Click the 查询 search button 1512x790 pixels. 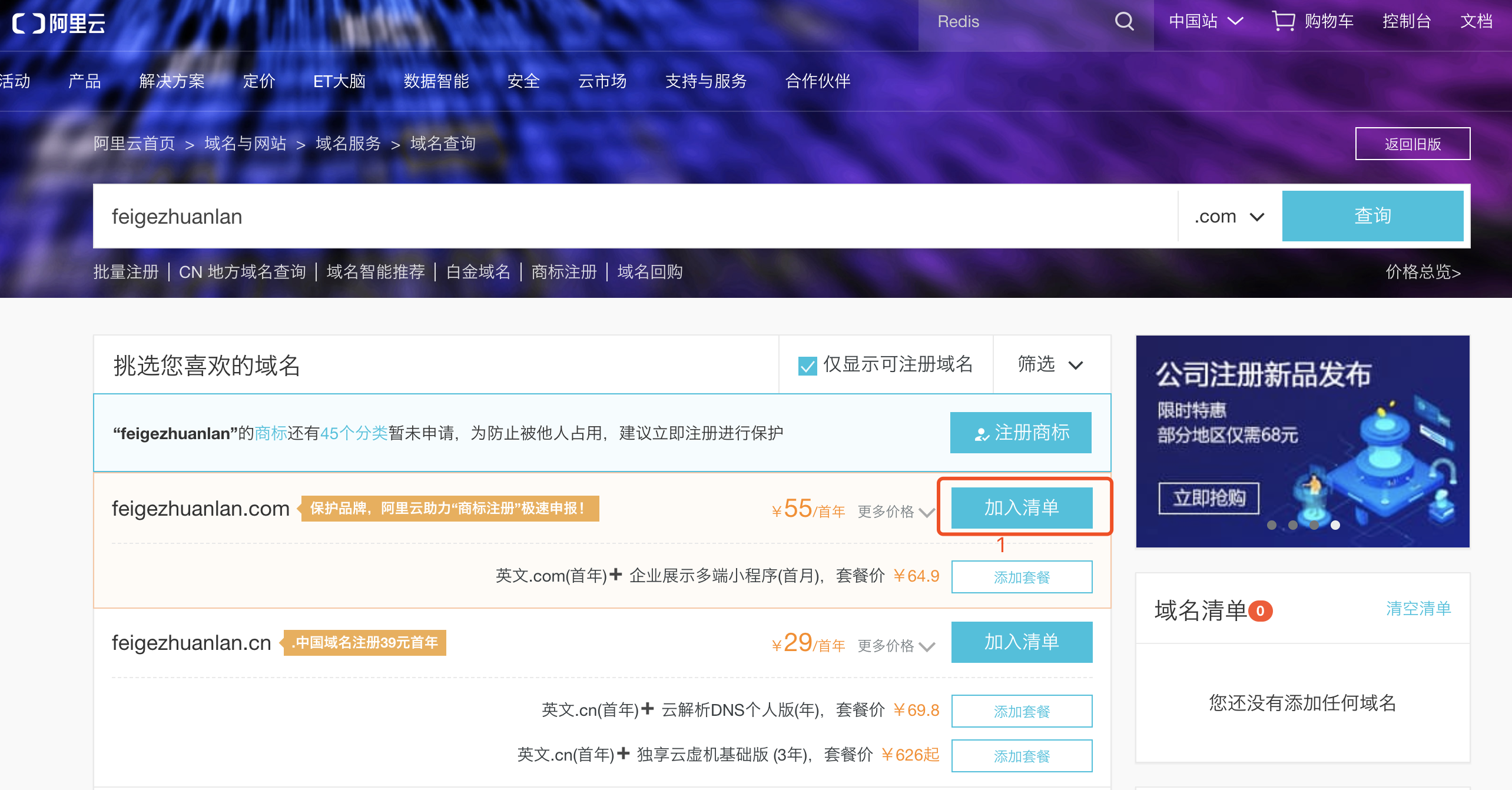1372,216
